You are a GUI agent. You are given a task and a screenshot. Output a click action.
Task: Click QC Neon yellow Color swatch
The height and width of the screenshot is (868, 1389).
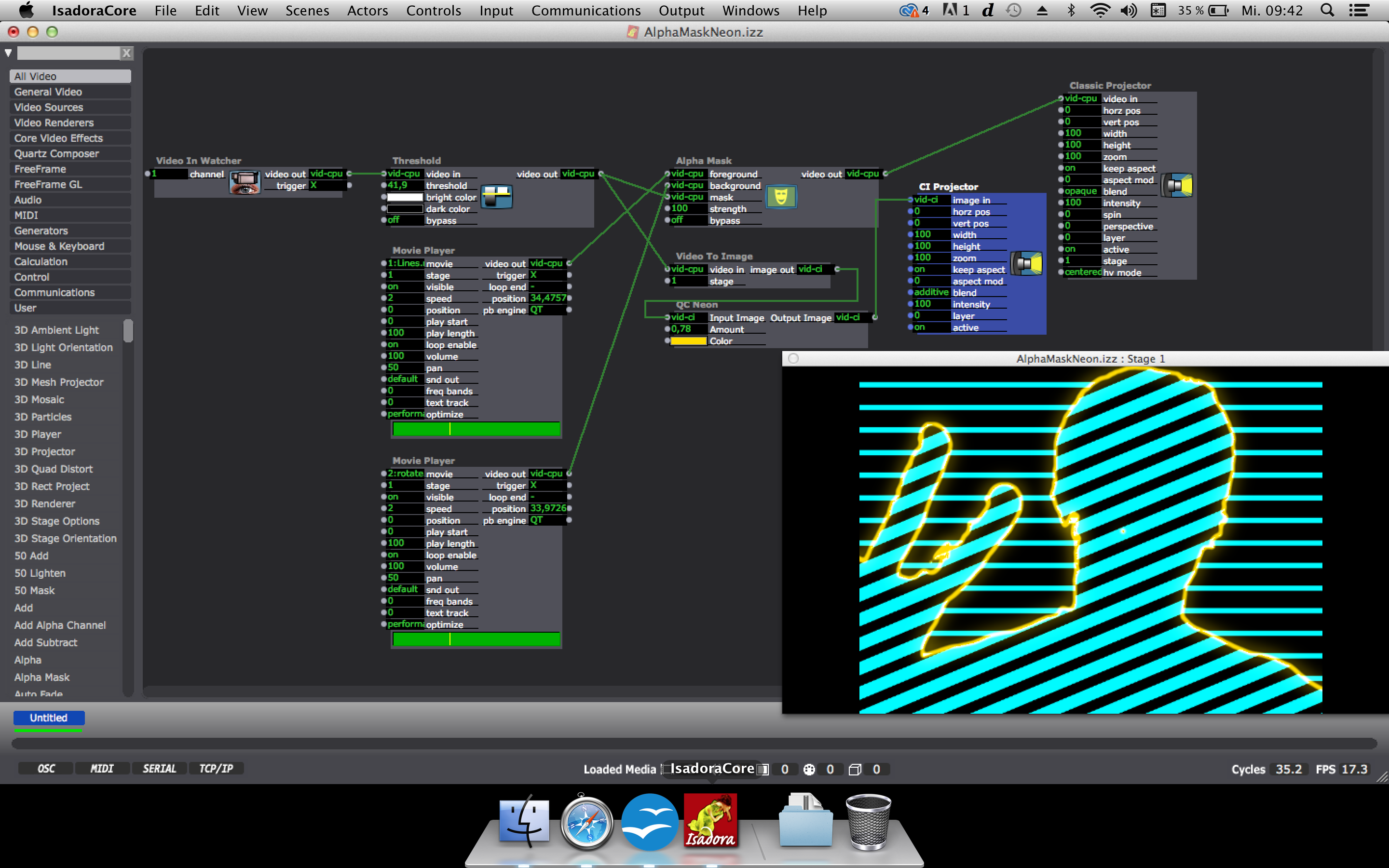click(688, 341)
